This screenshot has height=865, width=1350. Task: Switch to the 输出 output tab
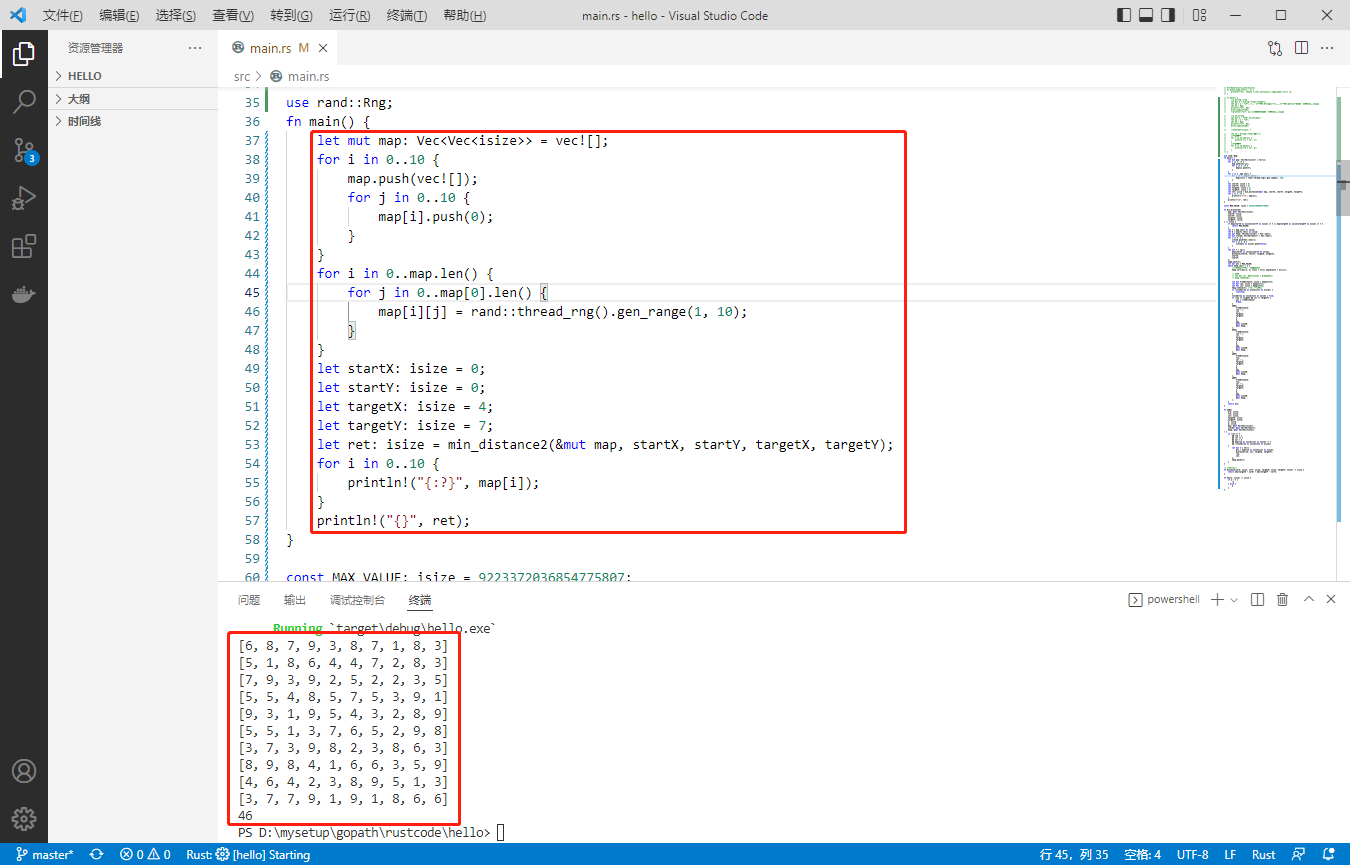coord(295,600)
